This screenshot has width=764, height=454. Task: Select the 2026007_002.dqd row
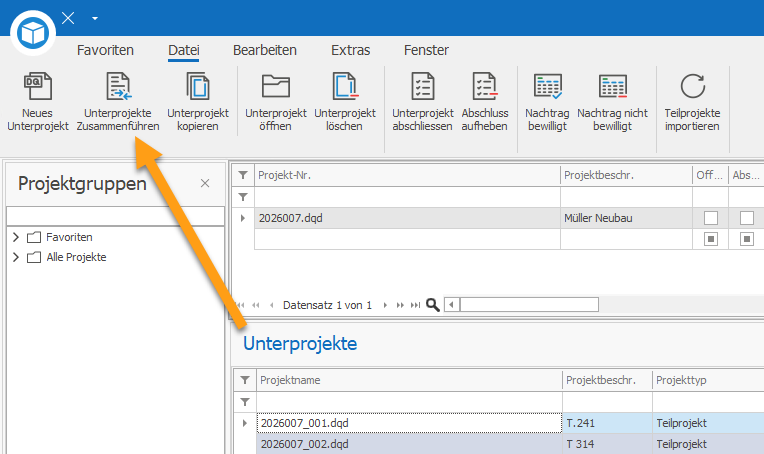(409, 444)
